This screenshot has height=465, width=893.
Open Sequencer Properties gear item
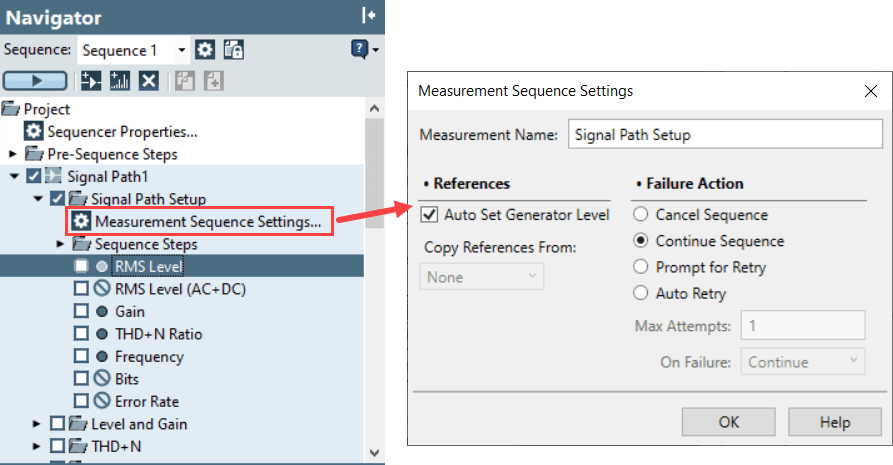110,131
